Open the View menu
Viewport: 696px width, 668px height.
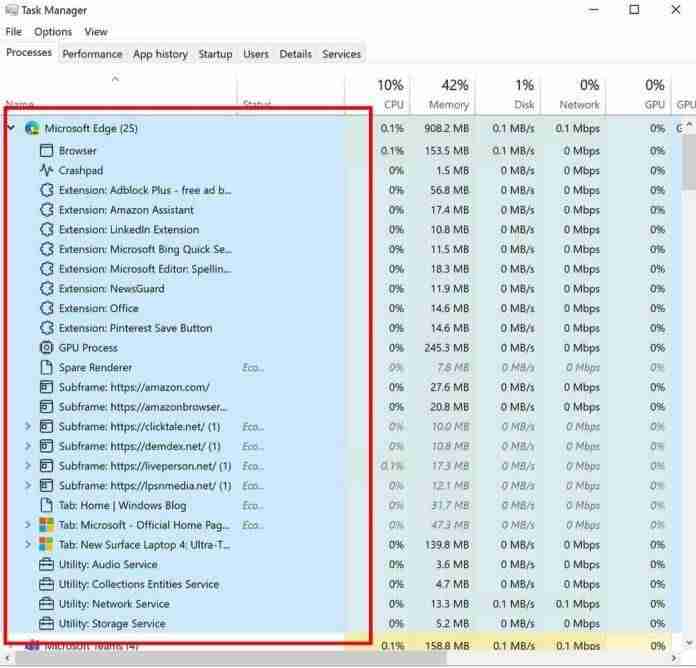coord(96,32)
